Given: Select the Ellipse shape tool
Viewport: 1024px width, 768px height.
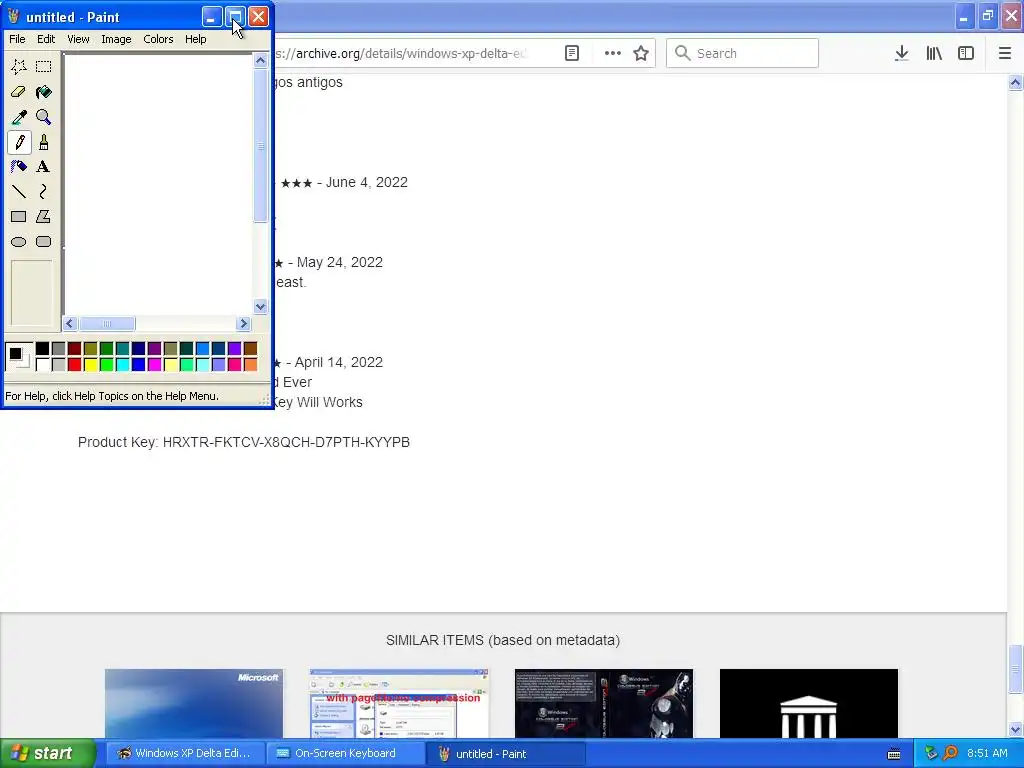Looking at the screenshot, I should (19, 242).
